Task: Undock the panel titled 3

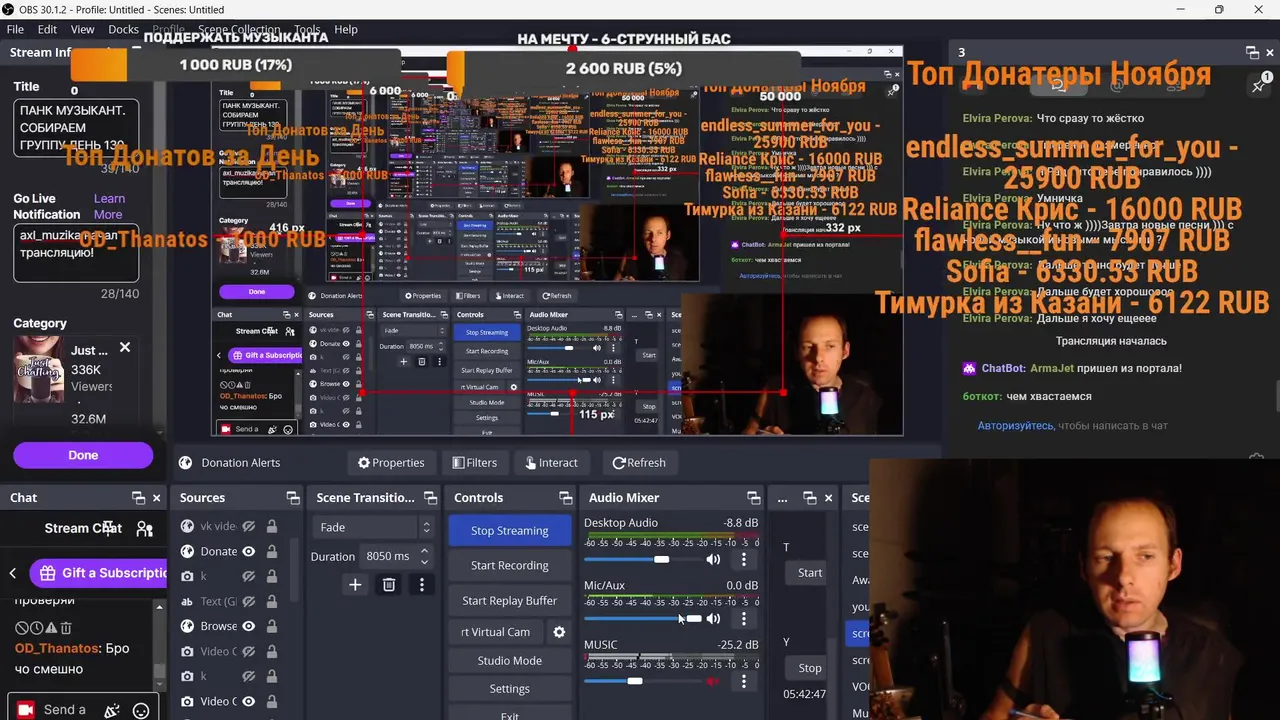Action: click(1252, 53)
